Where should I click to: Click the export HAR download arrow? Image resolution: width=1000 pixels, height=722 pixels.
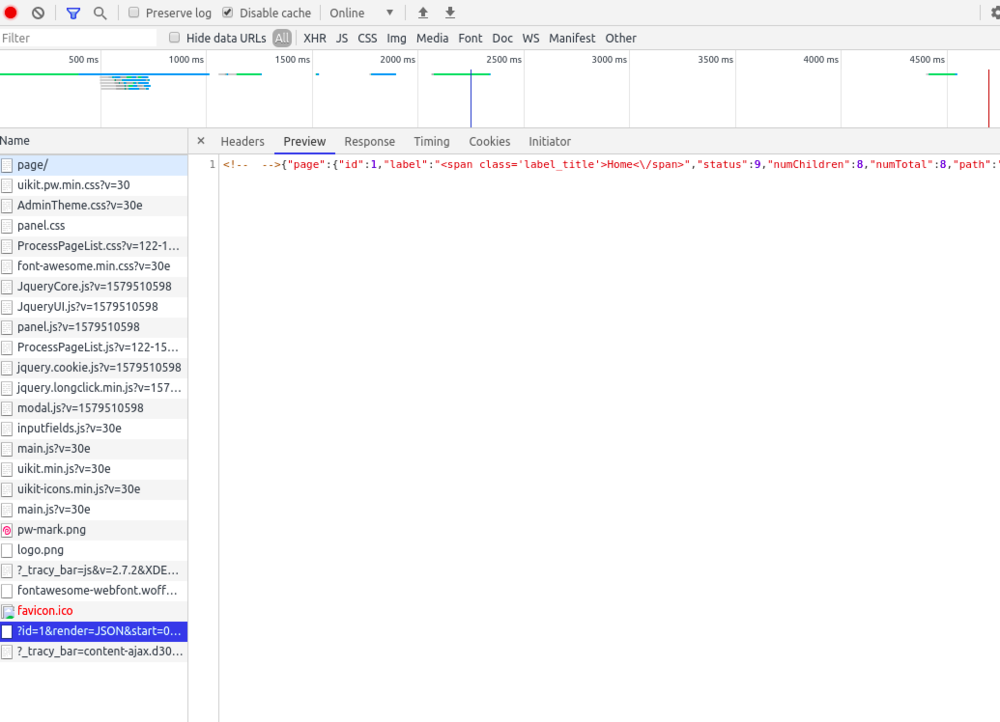pyautogui.click(x=450, y=13)
